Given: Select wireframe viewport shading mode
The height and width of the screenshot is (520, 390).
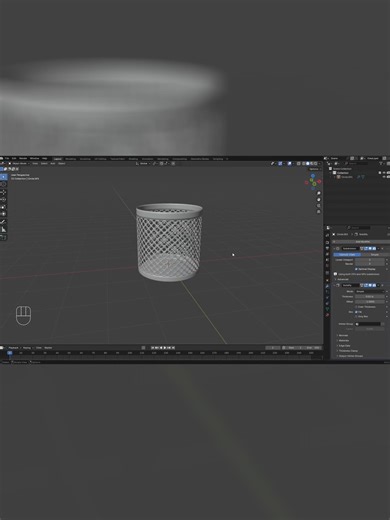Looking at the screenshot, I should click(303, 164).
